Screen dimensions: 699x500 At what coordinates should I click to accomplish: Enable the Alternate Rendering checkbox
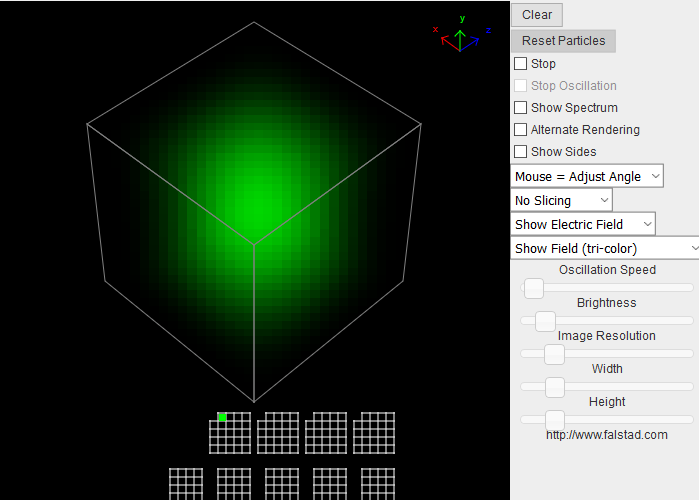pyautogui.click(x=520, y=130)
